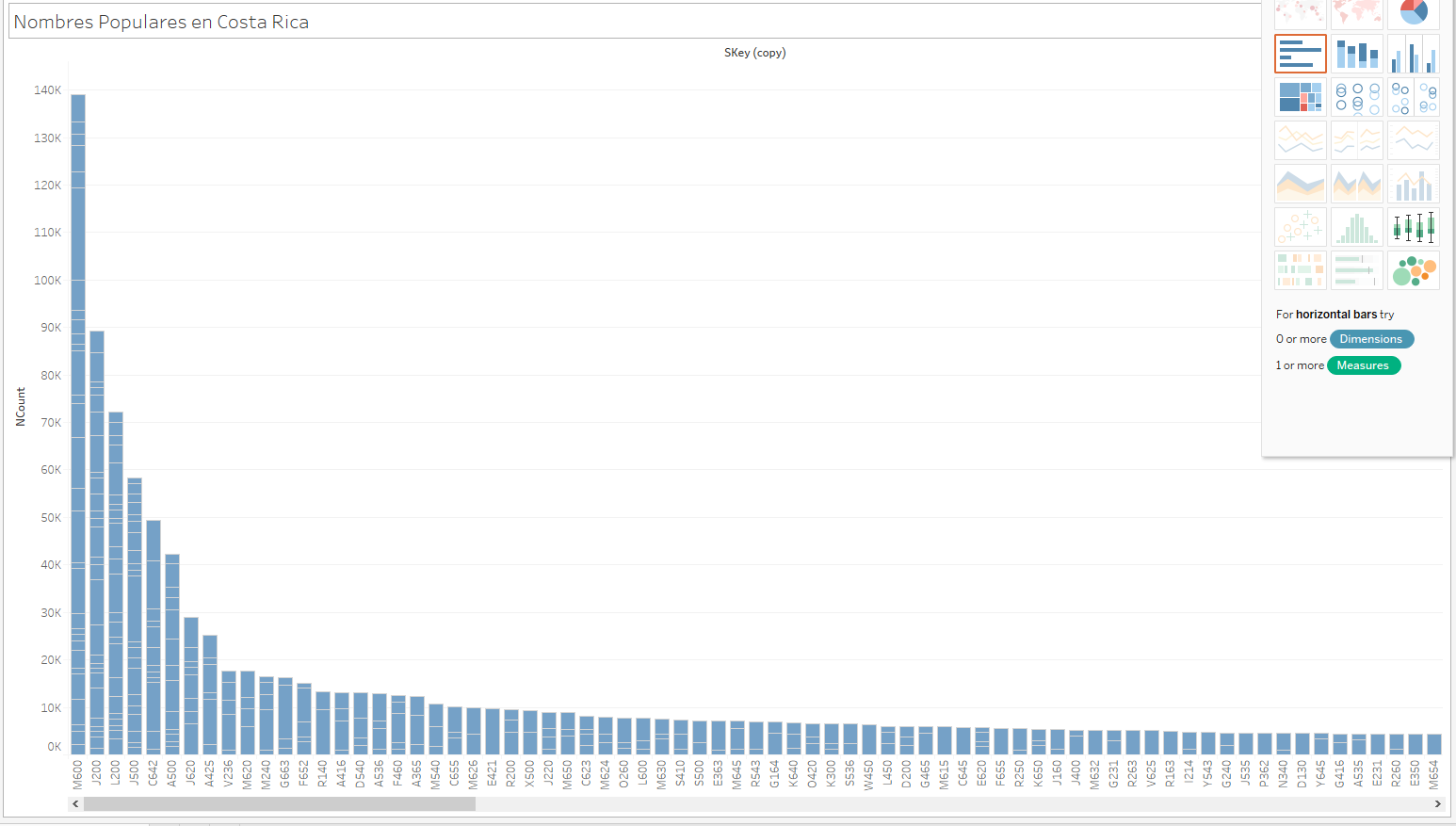Click the Measures pill in Show Me
The image size is (1456, 826).
[x=1363, y=365]
